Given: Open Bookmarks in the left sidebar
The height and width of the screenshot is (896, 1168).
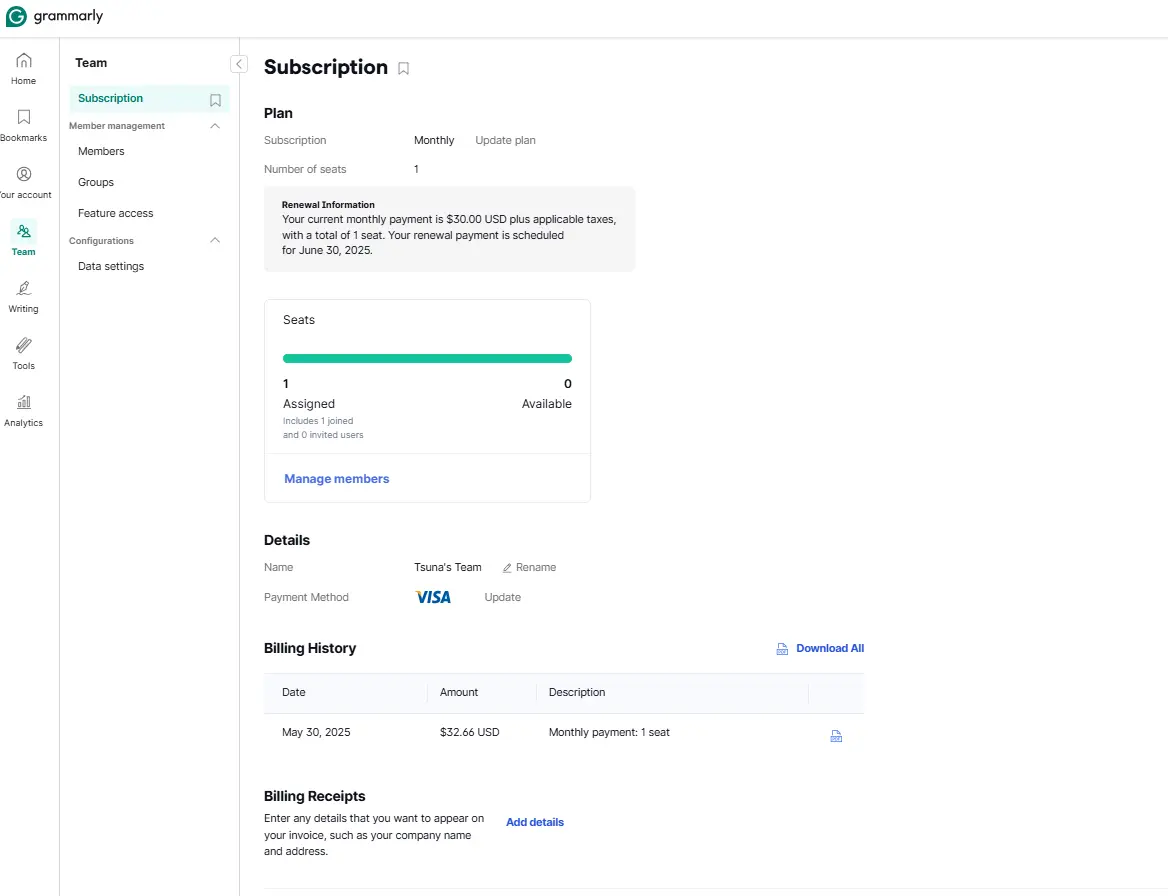Looking at the screenshot, I should (24, 125).
